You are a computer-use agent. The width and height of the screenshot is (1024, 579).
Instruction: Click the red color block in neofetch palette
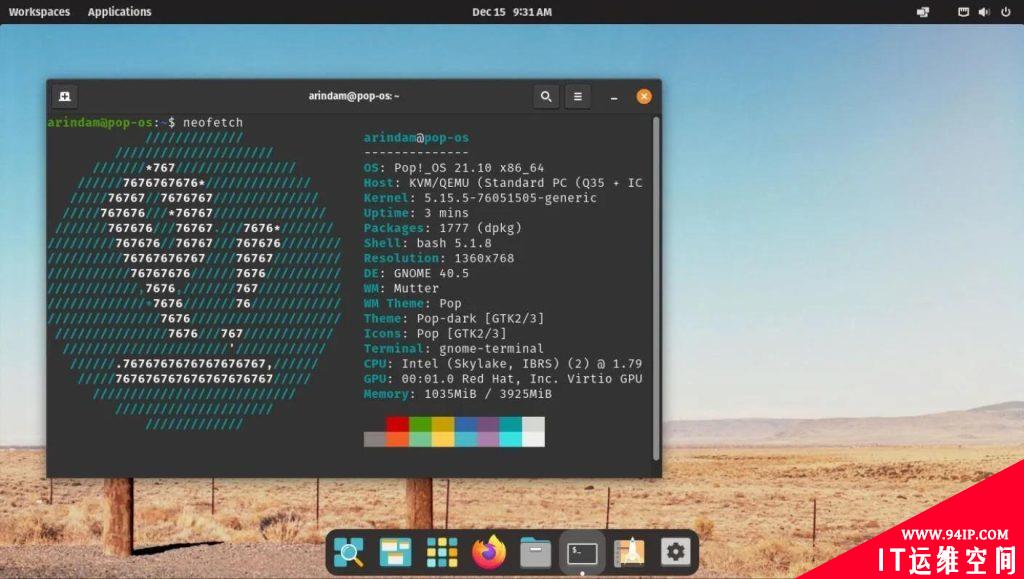(398, 424)
